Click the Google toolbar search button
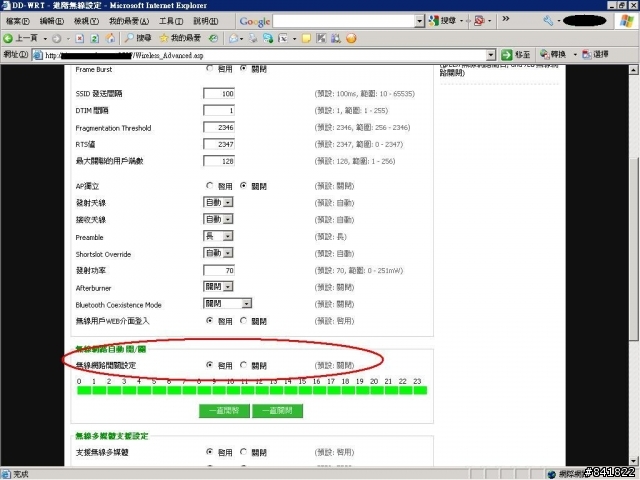This screenshot has height=480, width=640. pyautogui.click(x=443, y=20)
